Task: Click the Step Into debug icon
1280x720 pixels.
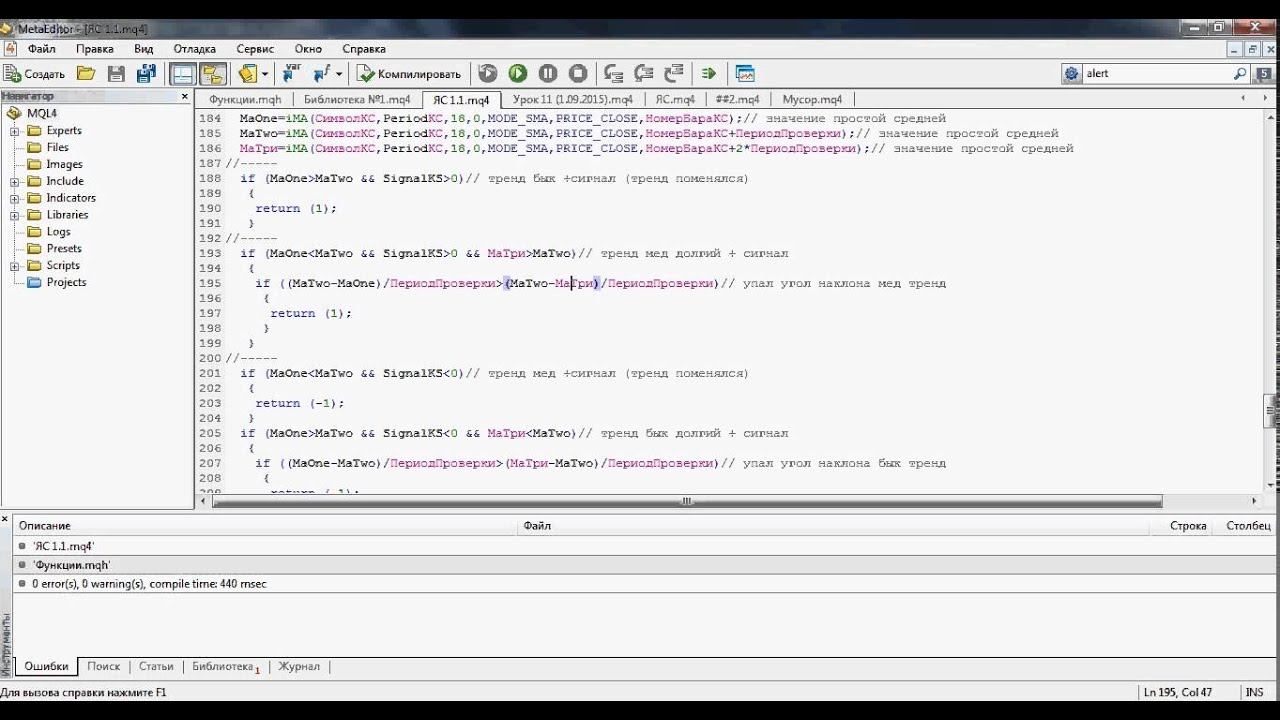Action: coord(614,73)
